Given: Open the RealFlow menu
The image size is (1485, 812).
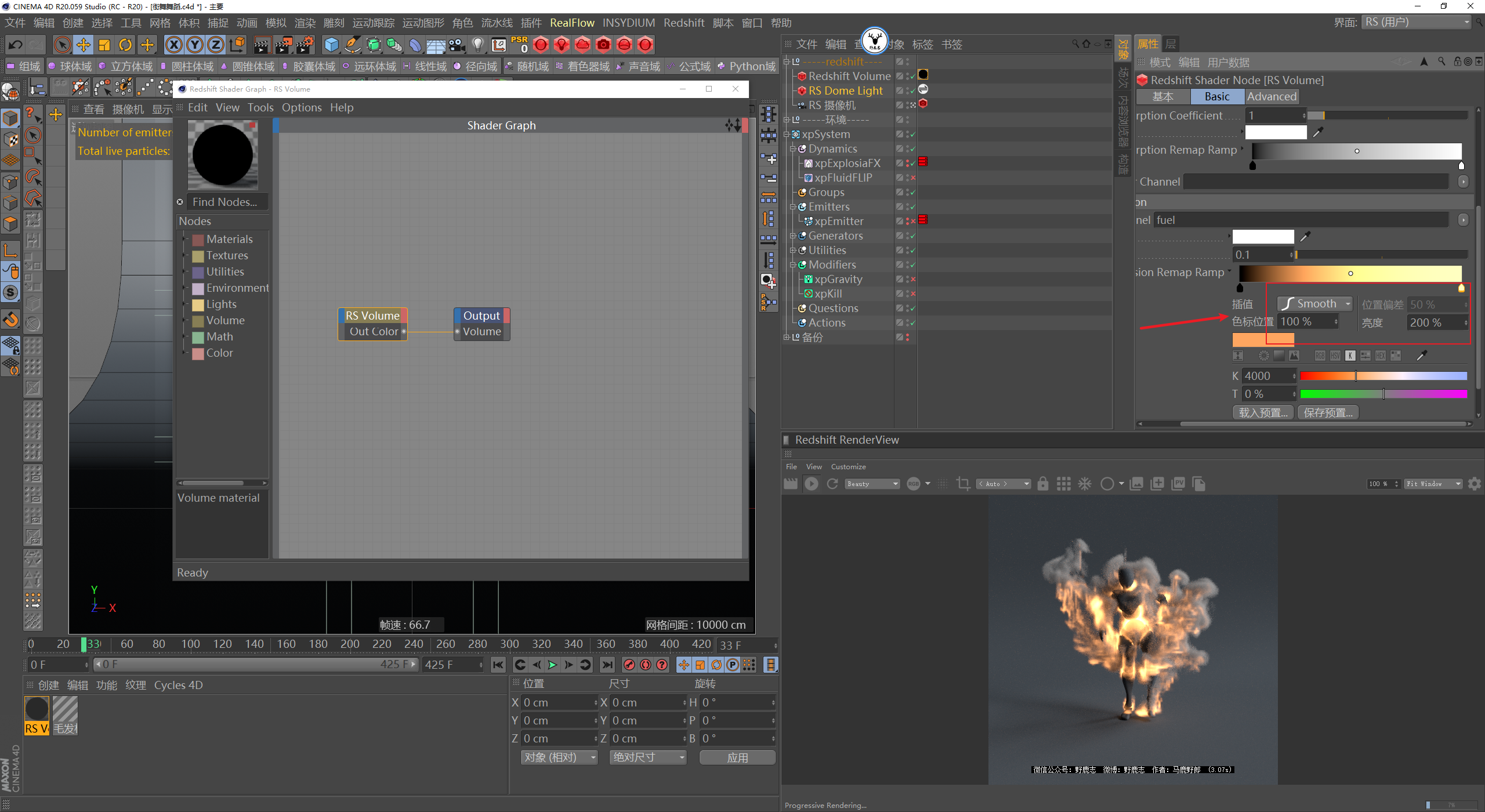Looking at the screenshot, I should coord(571,23).
